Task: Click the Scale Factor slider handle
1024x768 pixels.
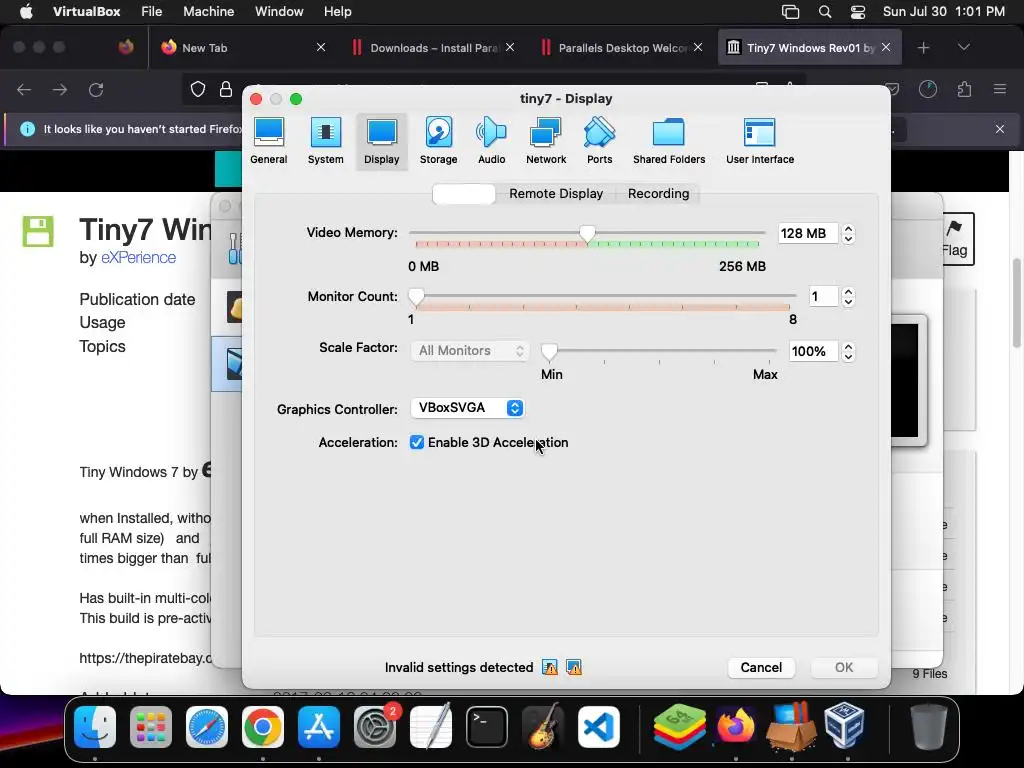Action: pos(549,352)
